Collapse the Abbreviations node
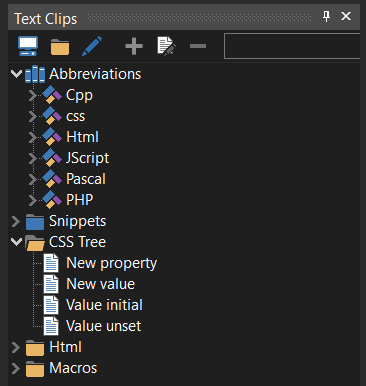The width and height of the screenshot is (366, 386). (x=16, y=74)
